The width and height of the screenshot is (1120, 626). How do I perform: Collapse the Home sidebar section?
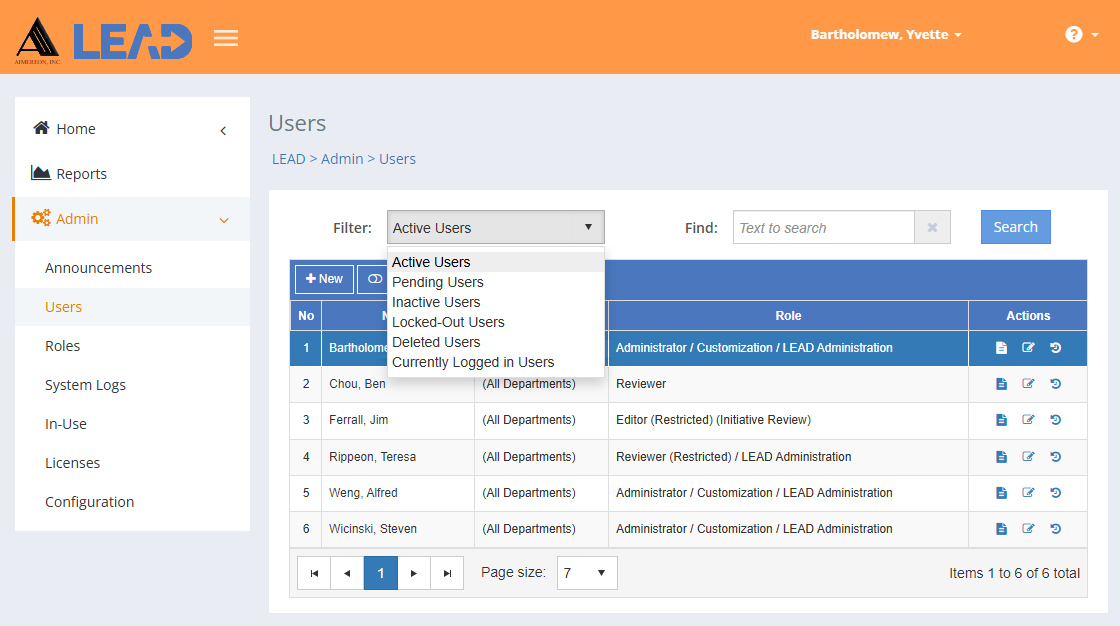(222, 129)
